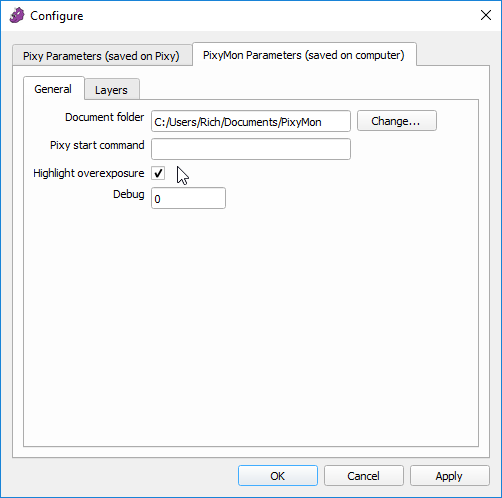The width and height of the screenshot is (502, 498).
Task: Click the Document folder path field
Action: pyautogui.click(x=251, y=121)
